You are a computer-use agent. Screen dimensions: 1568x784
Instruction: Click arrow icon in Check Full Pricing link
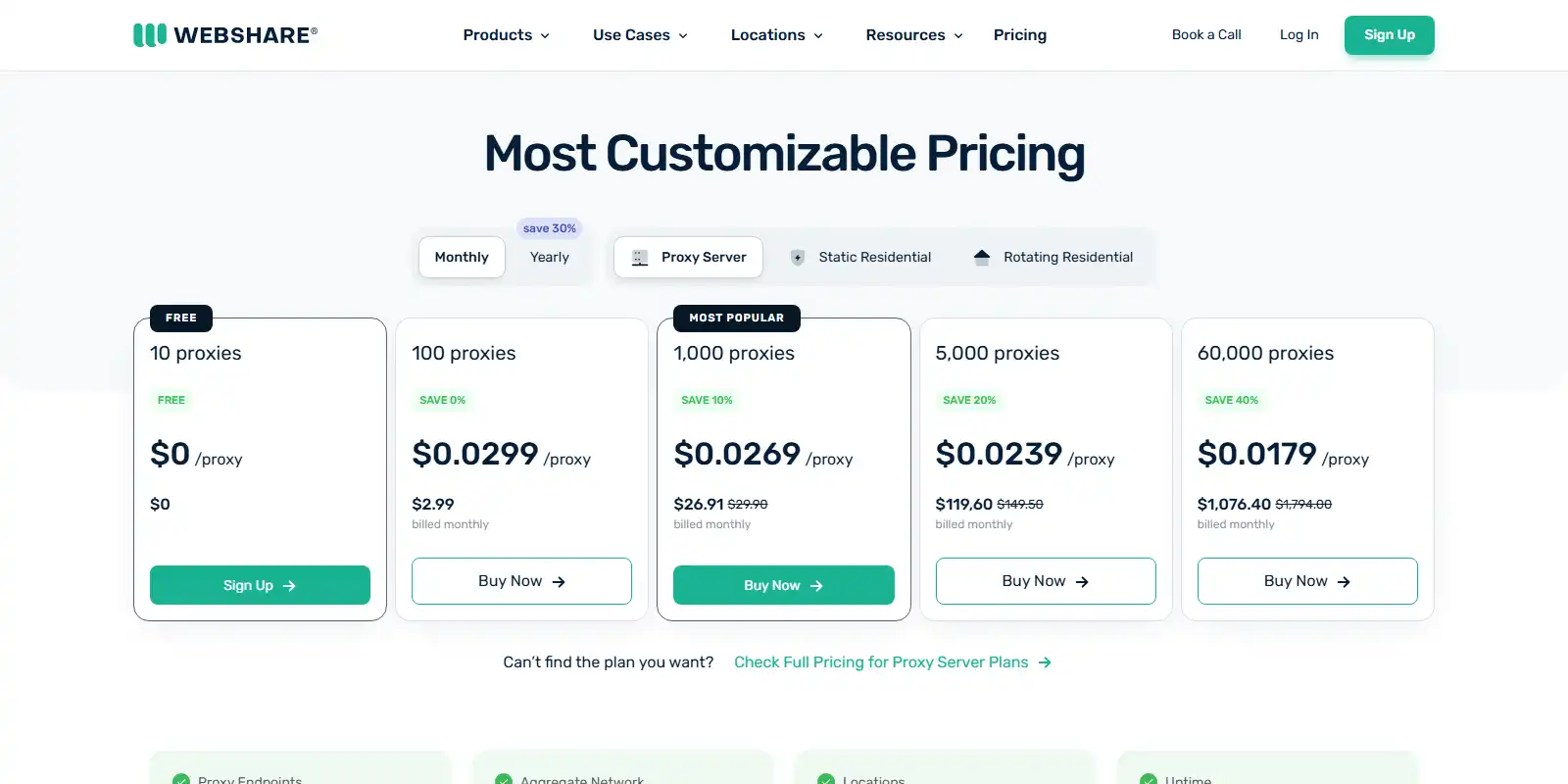(1045, 662)
